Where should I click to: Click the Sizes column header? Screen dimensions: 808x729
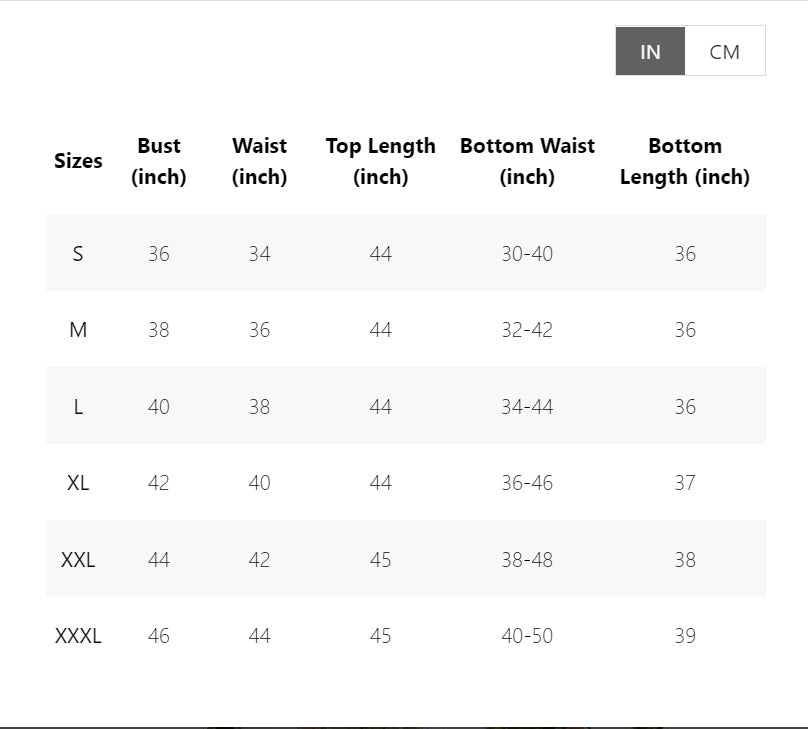pos(78,161)
